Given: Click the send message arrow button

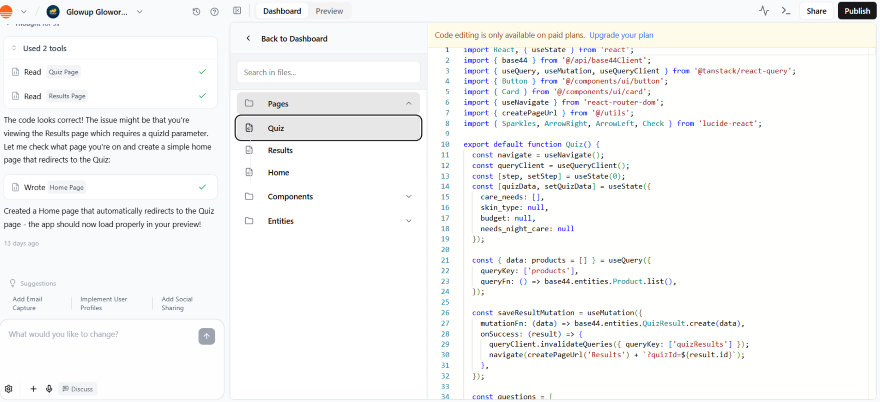Looking at the screenshot, I should (207, 336).
